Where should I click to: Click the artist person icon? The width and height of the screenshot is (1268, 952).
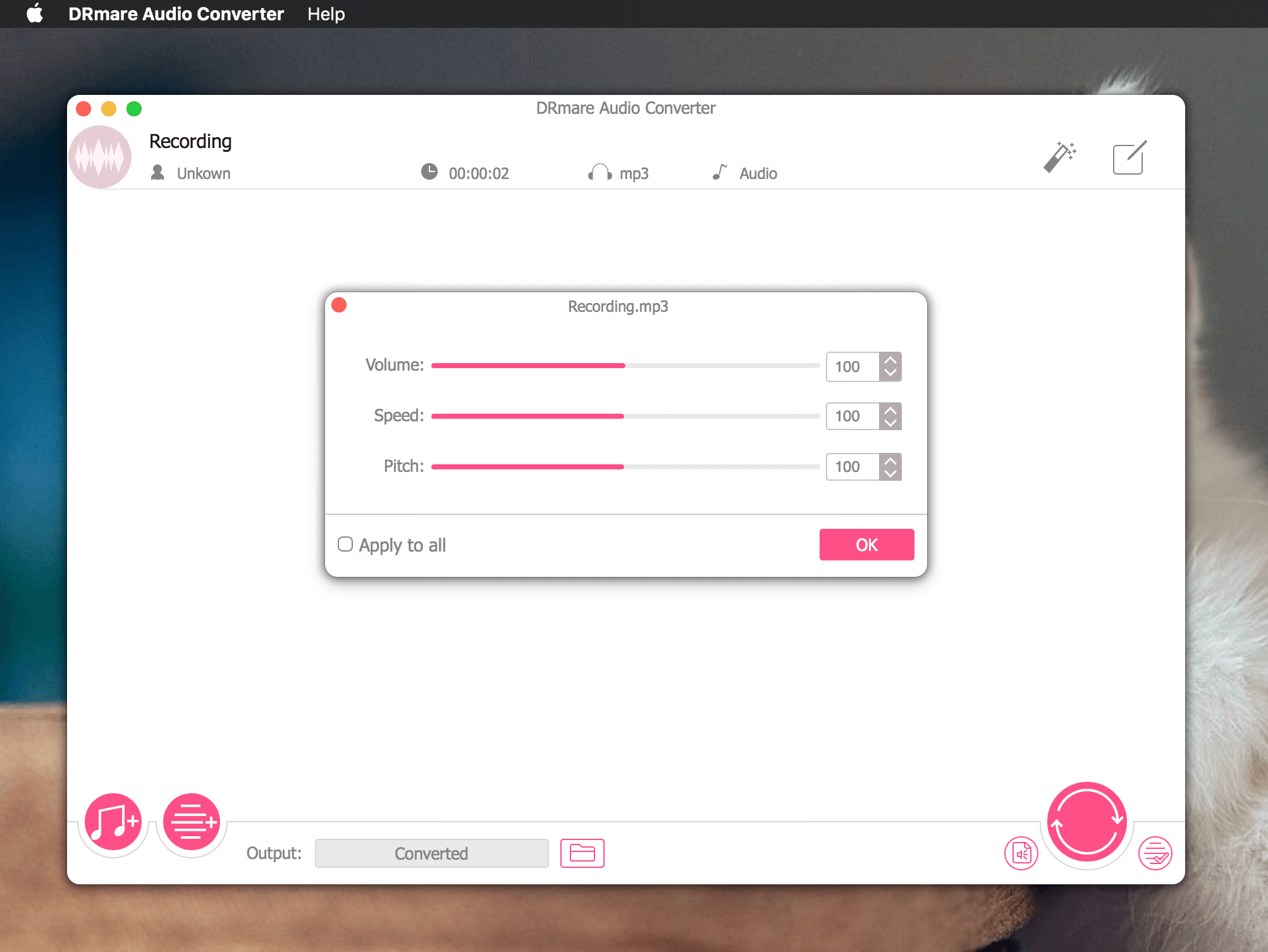(158, 172)
